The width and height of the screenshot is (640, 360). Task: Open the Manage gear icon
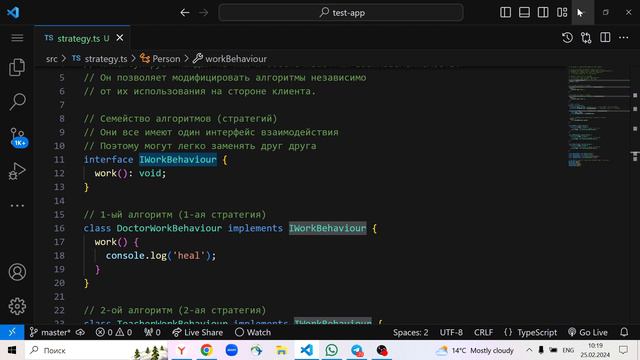[x=17, y=306]
